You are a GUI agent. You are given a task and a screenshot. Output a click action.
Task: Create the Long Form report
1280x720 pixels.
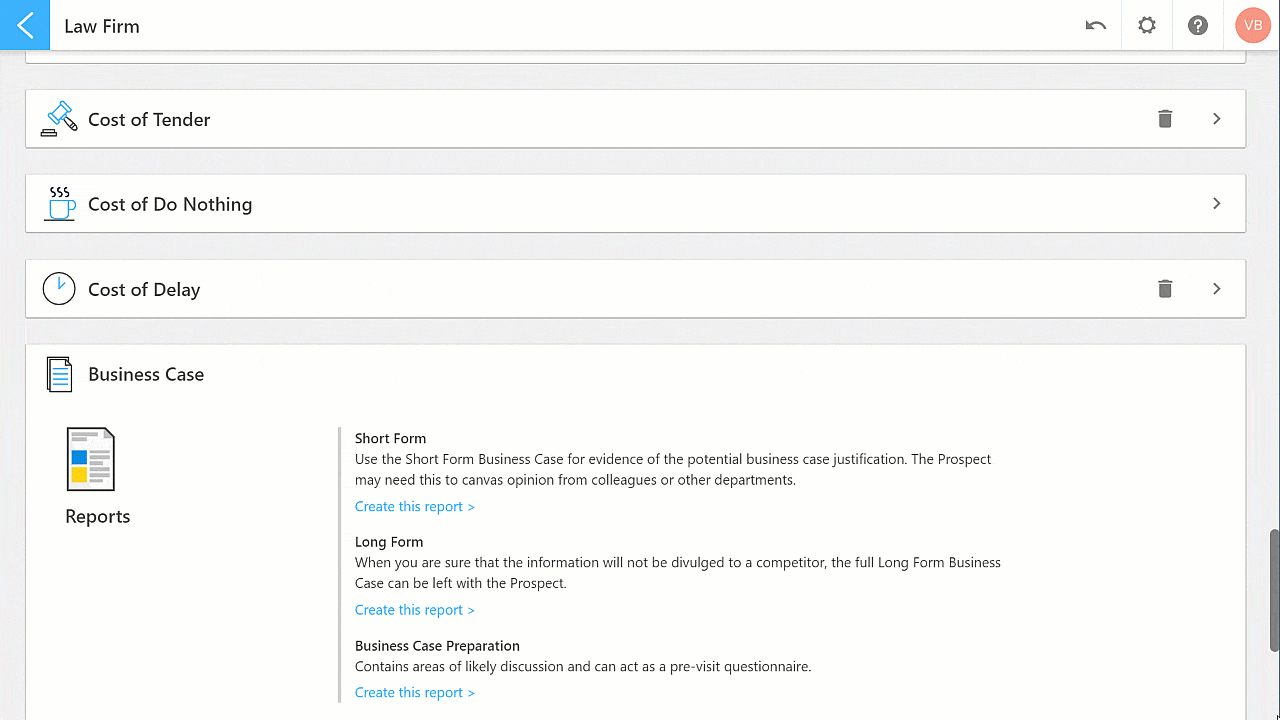pos(415,610)
